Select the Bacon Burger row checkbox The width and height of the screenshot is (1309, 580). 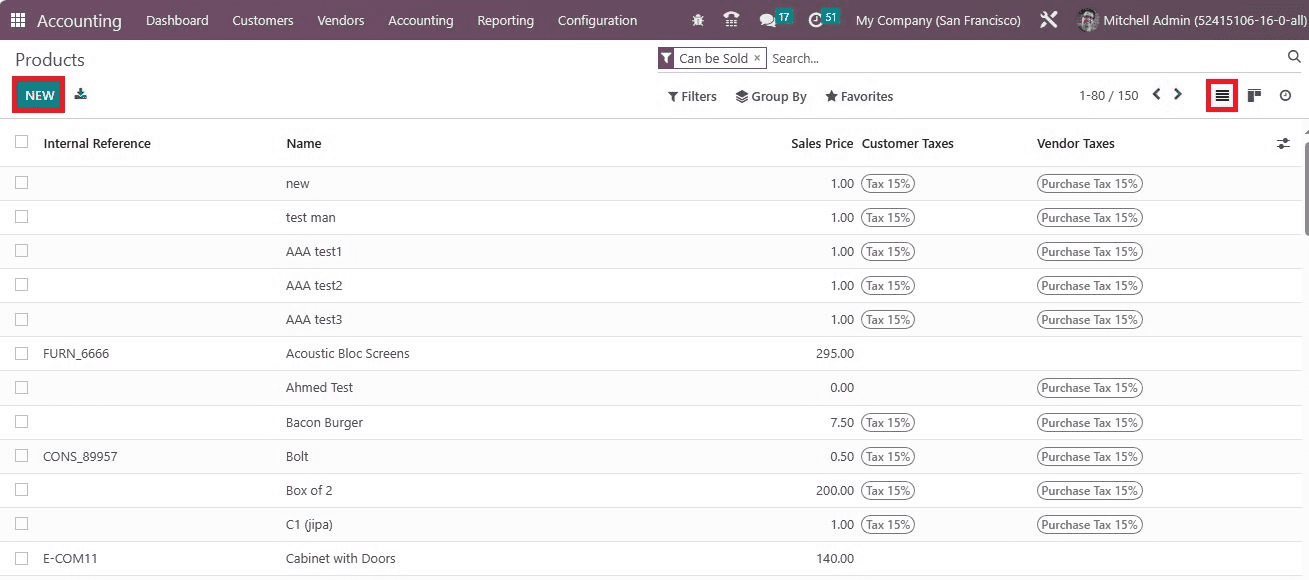coord(22,422)
